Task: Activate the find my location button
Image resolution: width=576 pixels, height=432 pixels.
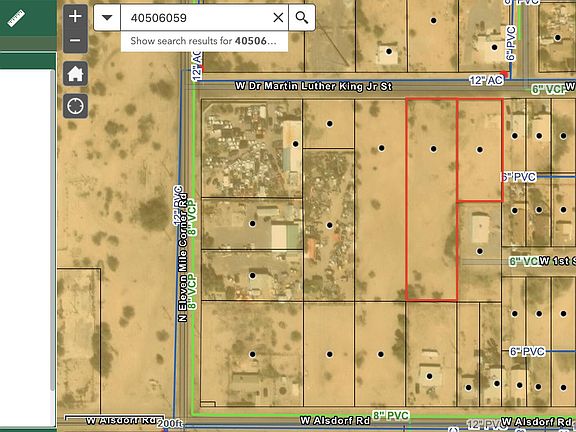Action: pyautogui.click(x=75, y=106)
